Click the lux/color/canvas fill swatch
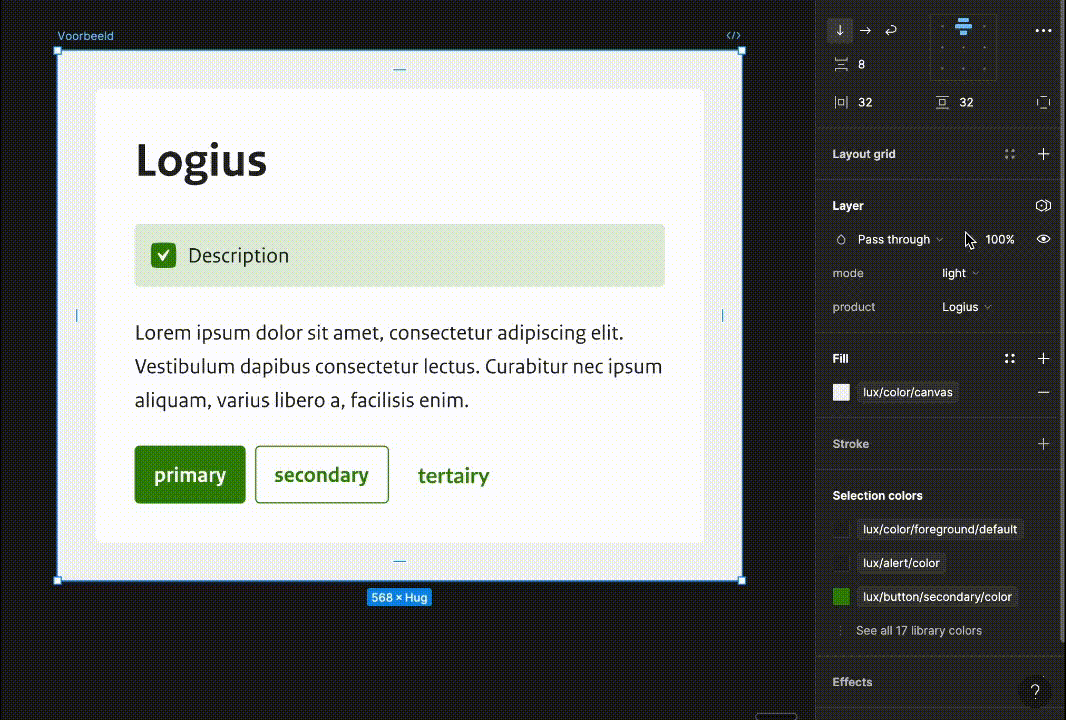The height and width of the screenshot is (720, 1066). (x=841, y=392)
